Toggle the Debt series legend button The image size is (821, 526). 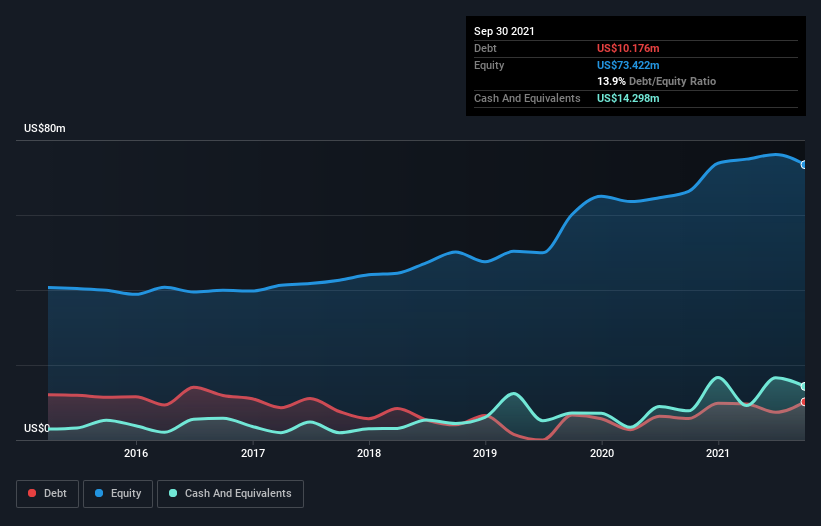tap(47, 494)
